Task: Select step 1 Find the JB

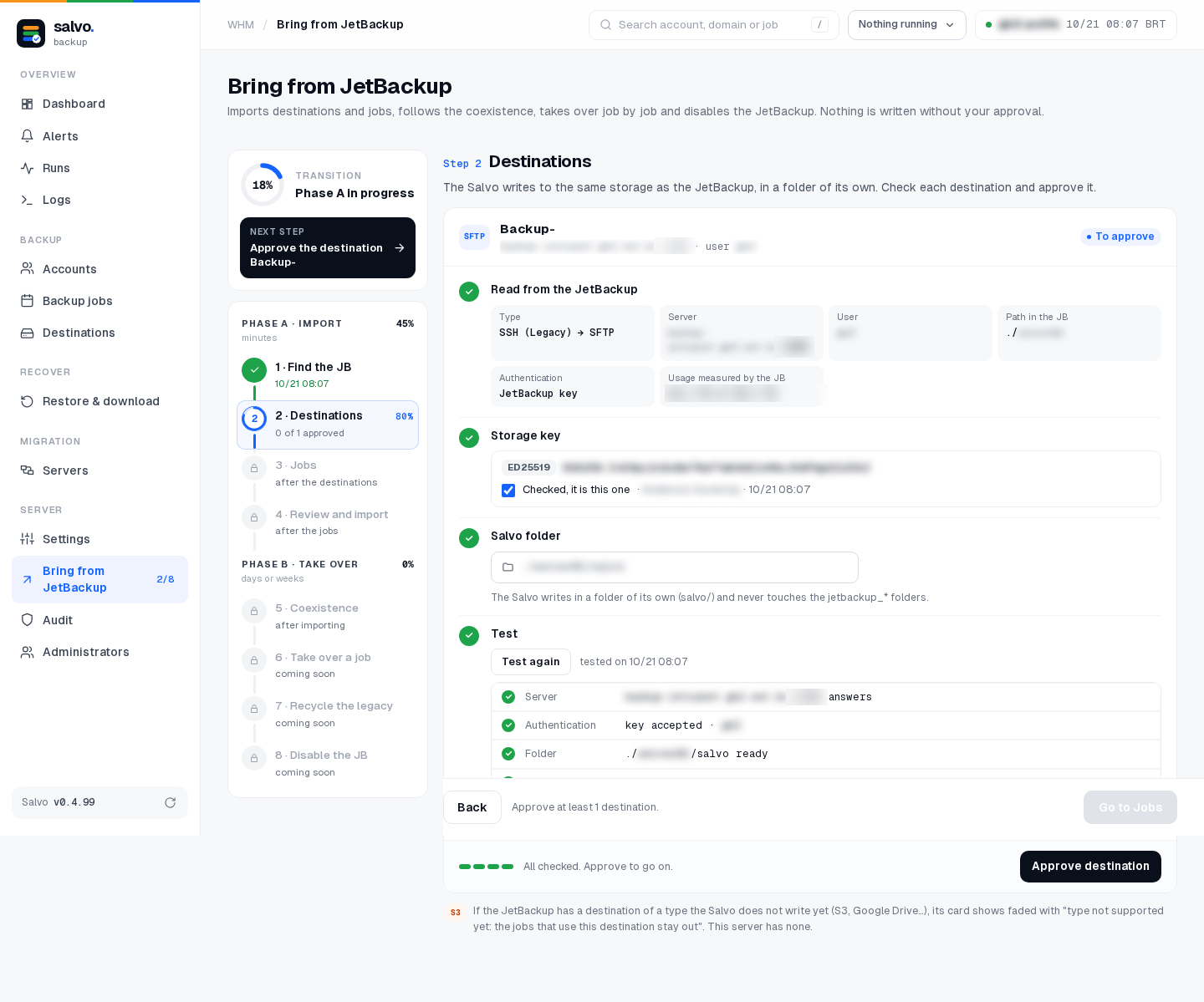Action: click(328, 374)
